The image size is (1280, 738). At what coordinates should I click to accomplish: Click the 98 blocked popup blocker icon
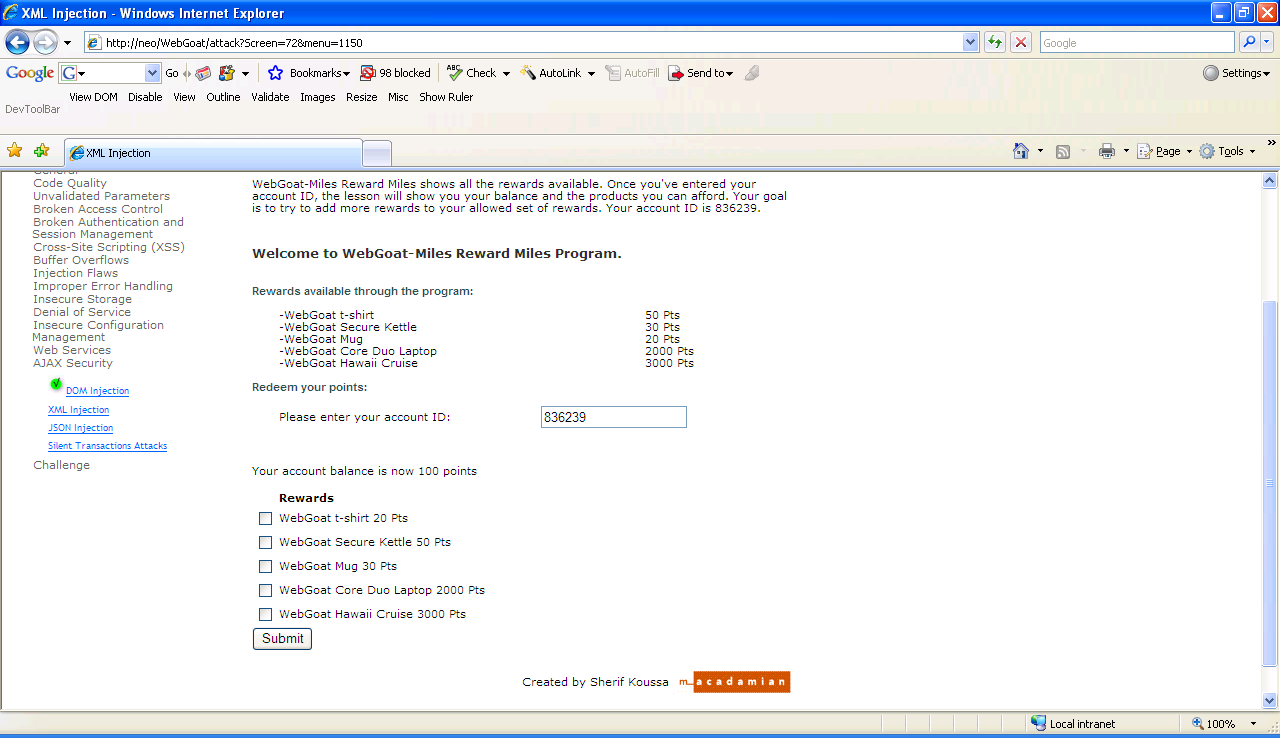395,73
